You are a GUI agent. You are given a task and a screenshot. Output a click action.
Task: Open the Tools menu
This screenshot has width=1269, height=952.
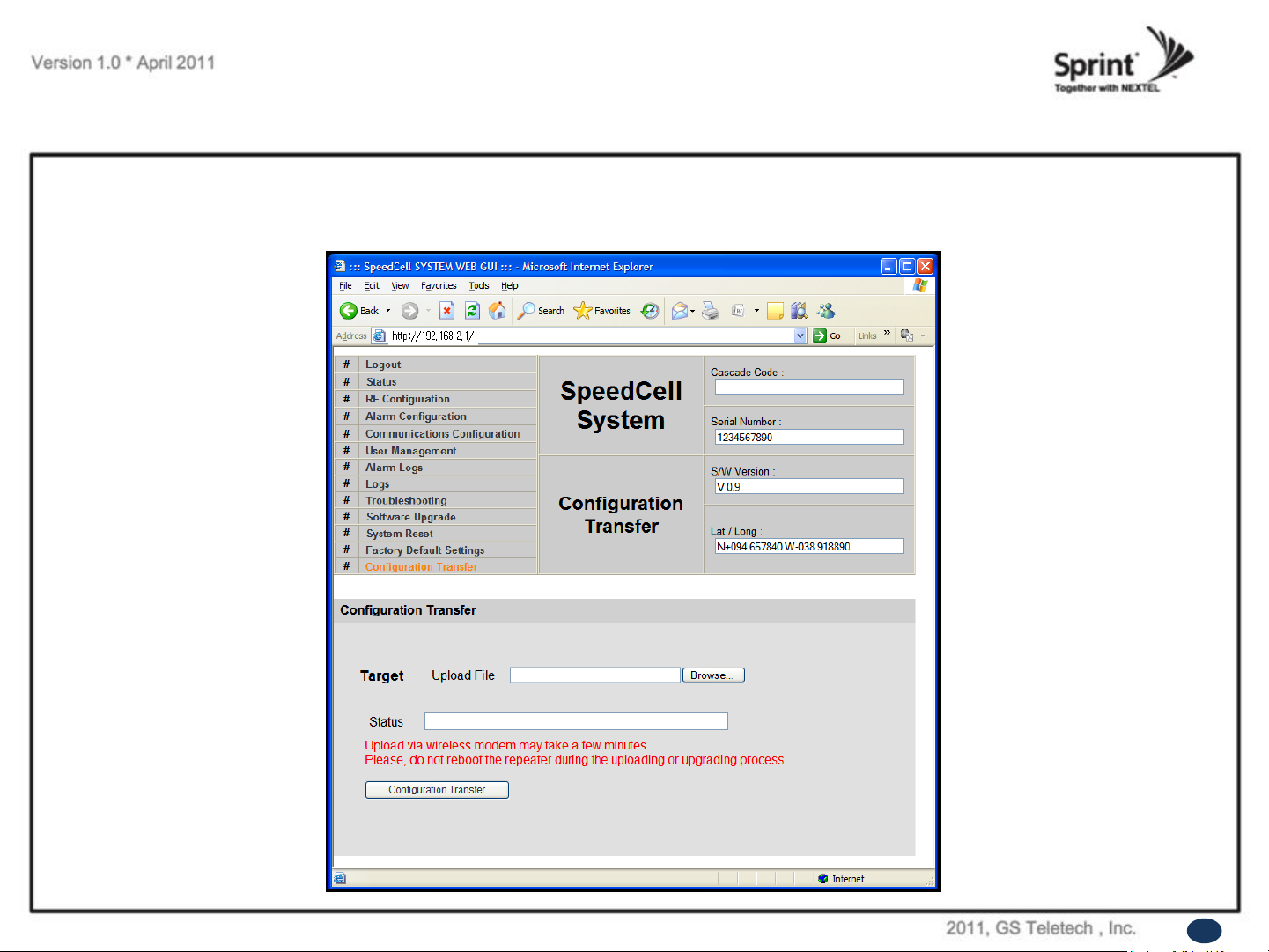tap(479, 286)
